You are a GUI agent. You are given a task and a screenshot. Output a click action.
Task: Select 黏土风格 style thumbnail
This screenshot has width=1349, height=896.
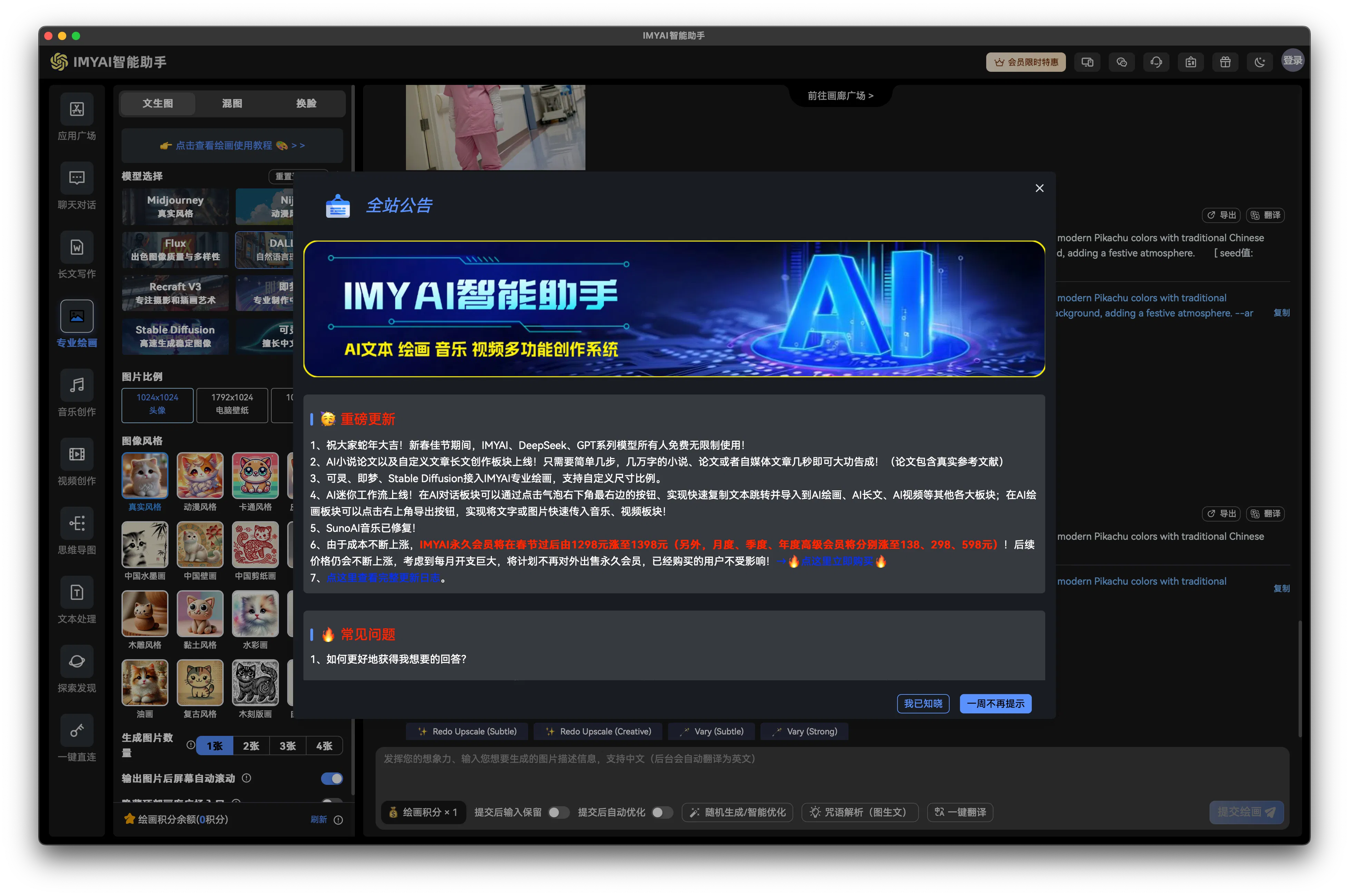[x=200, y=614]
